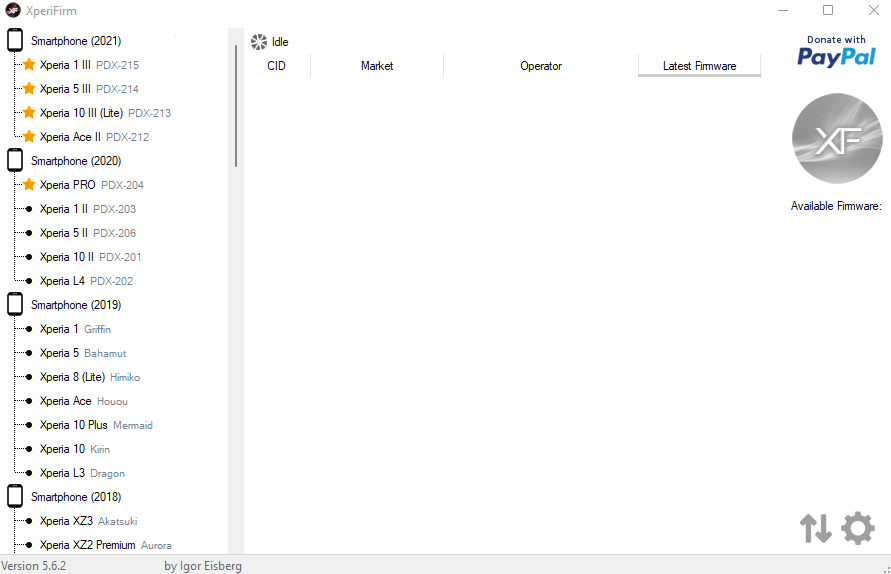
Task: Click the Smartphone (2019) group label
Action: 76,305
